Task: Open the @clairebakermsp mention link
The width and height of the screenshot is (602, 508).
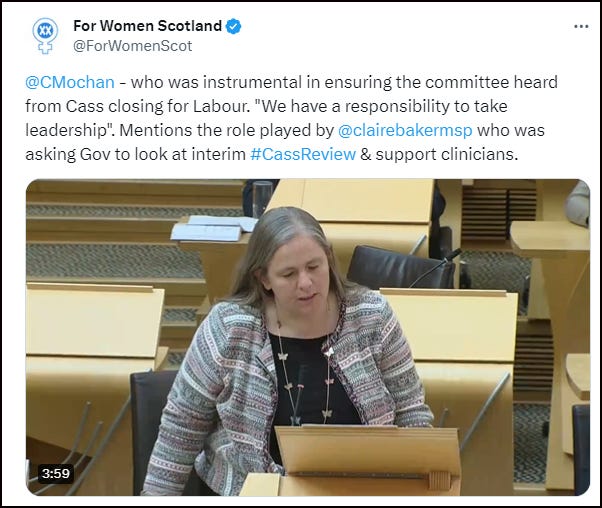Action: (405, 130)
